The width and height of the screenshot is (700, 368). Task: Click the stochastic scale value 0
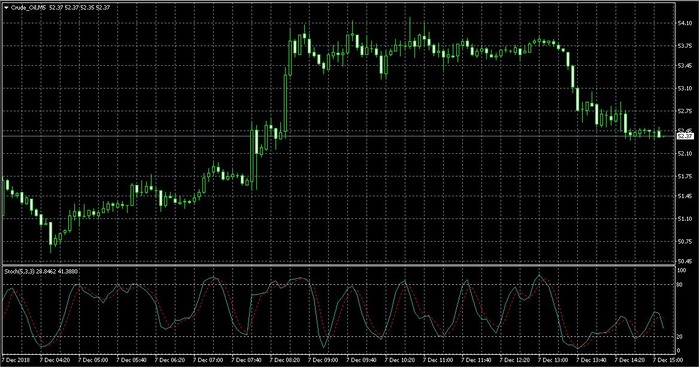pyautogui.click(x=679, y=351)
